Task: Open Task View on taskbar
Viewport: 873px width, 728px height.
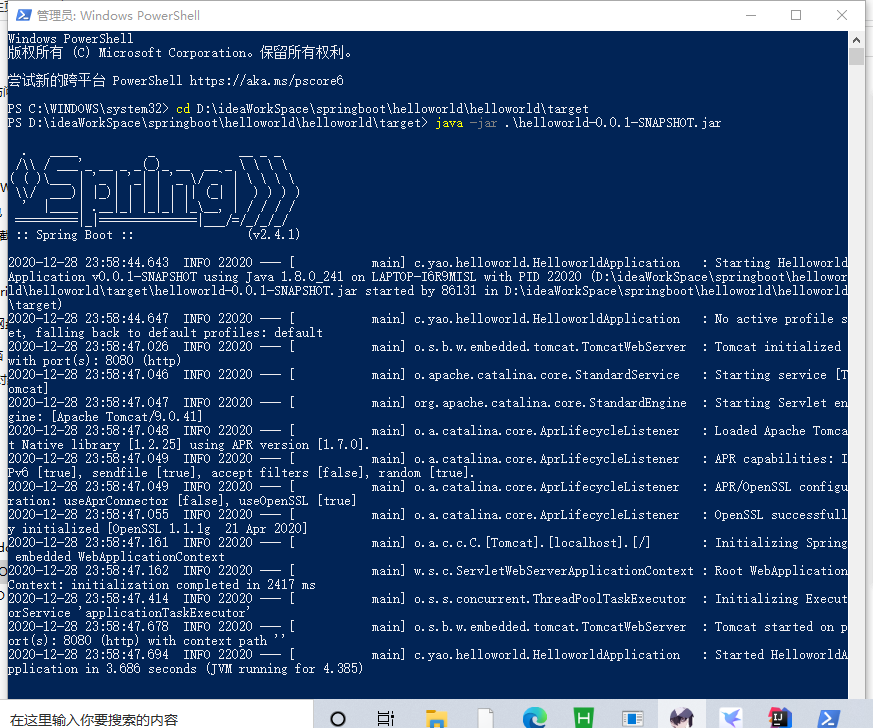Action: (386, 719)
